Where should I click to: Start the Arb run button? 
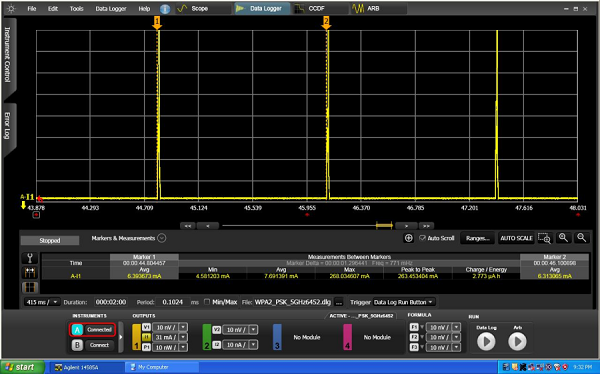(x=517, y=341)
